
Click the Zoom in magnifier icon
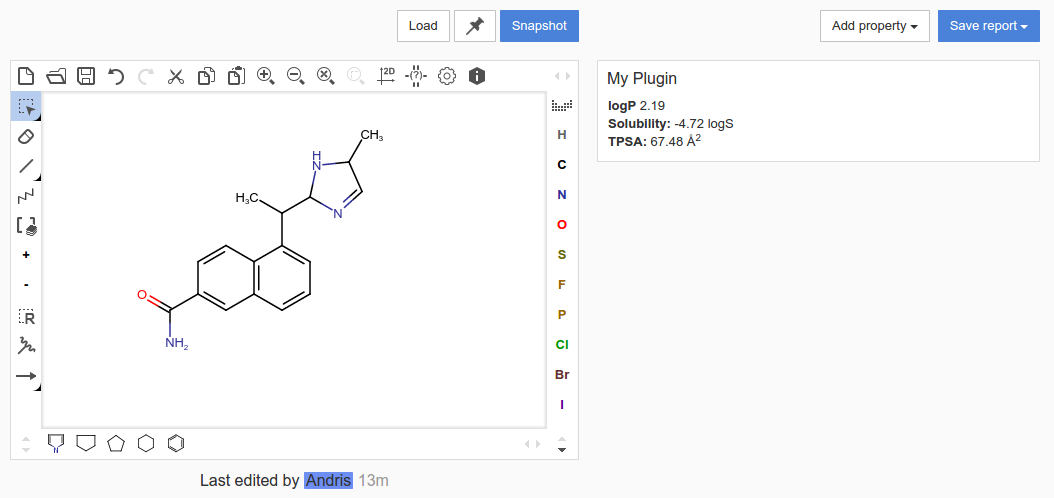[x=266, y=76]
